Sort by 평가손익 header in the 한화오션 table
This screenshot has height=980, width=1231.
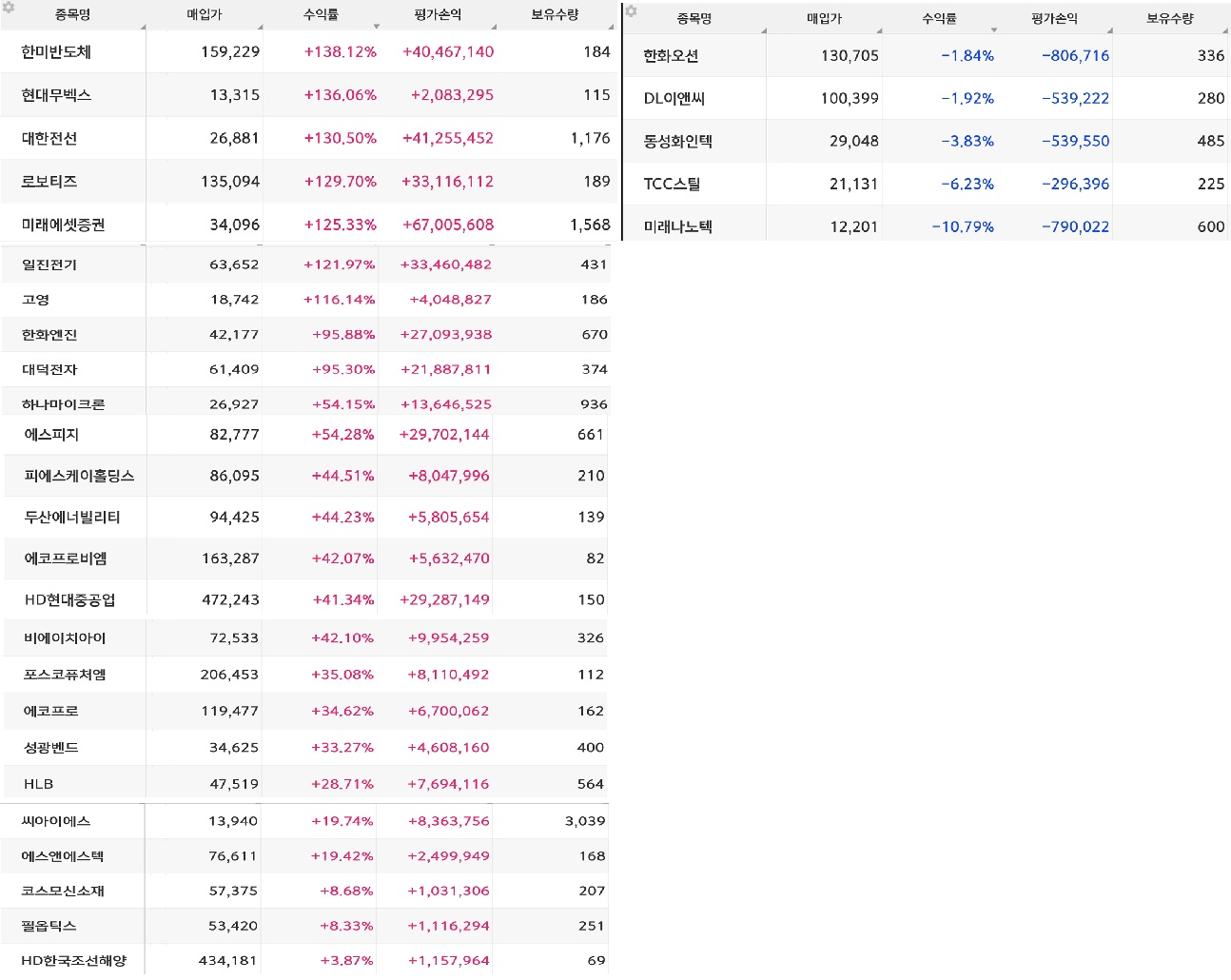pos(1055,19)
